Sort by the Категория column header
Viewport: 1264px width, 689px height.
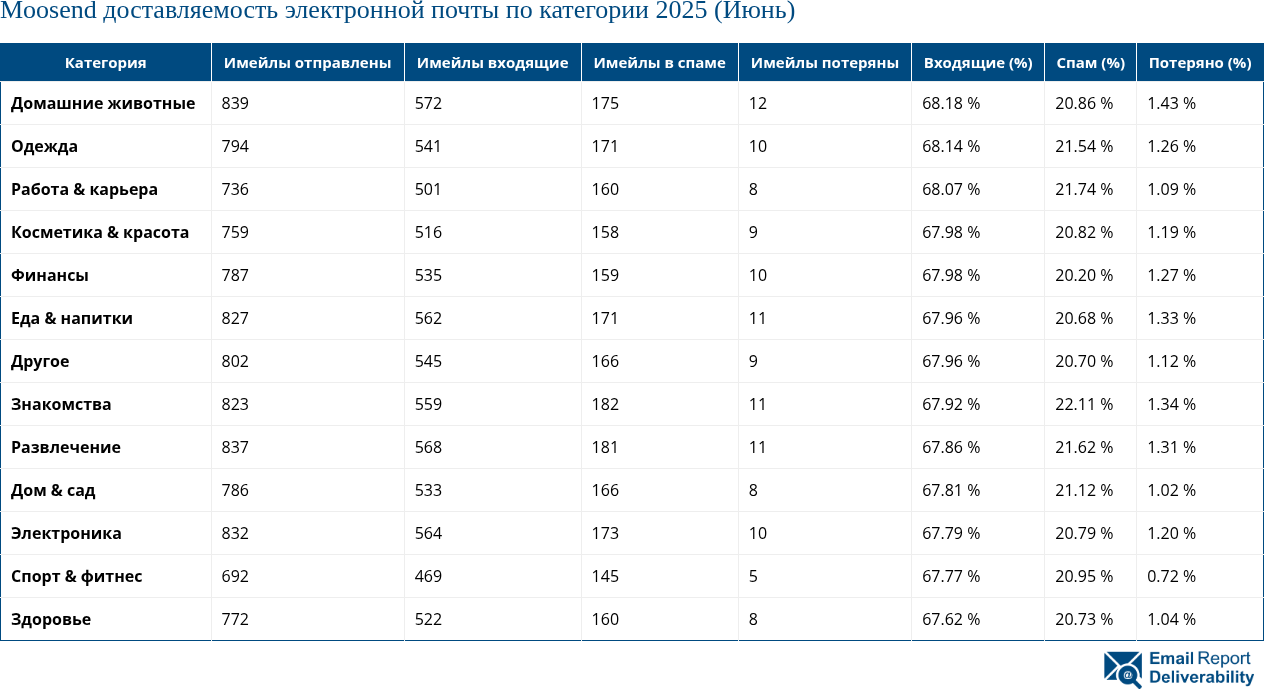pyautogui.click(x=106, y=62)
